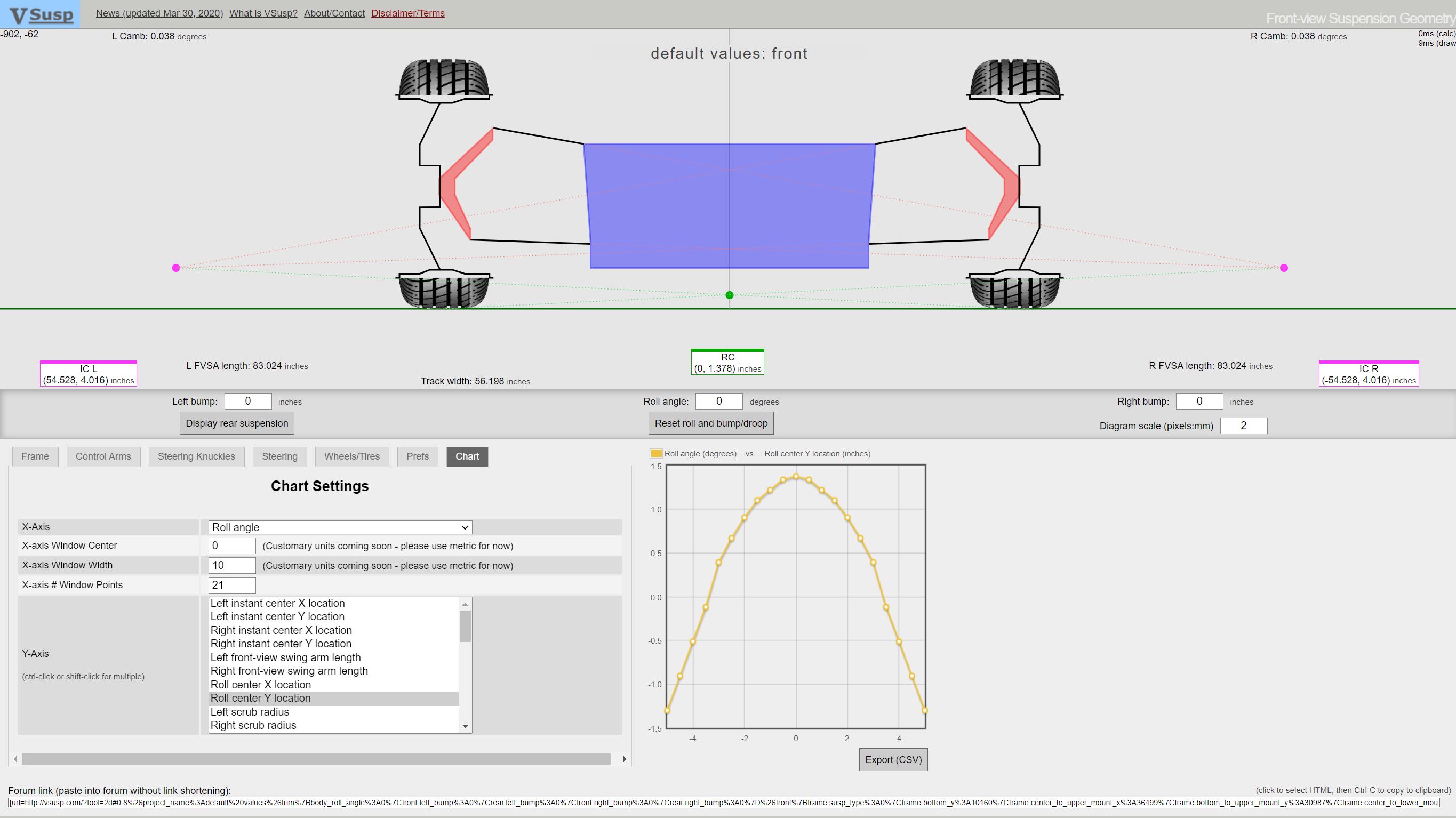Viewport: 1456px width, 818px height.
Task: Click the right instant center magenta dot
Action: pyautogui.click(x=1284, y=268)
